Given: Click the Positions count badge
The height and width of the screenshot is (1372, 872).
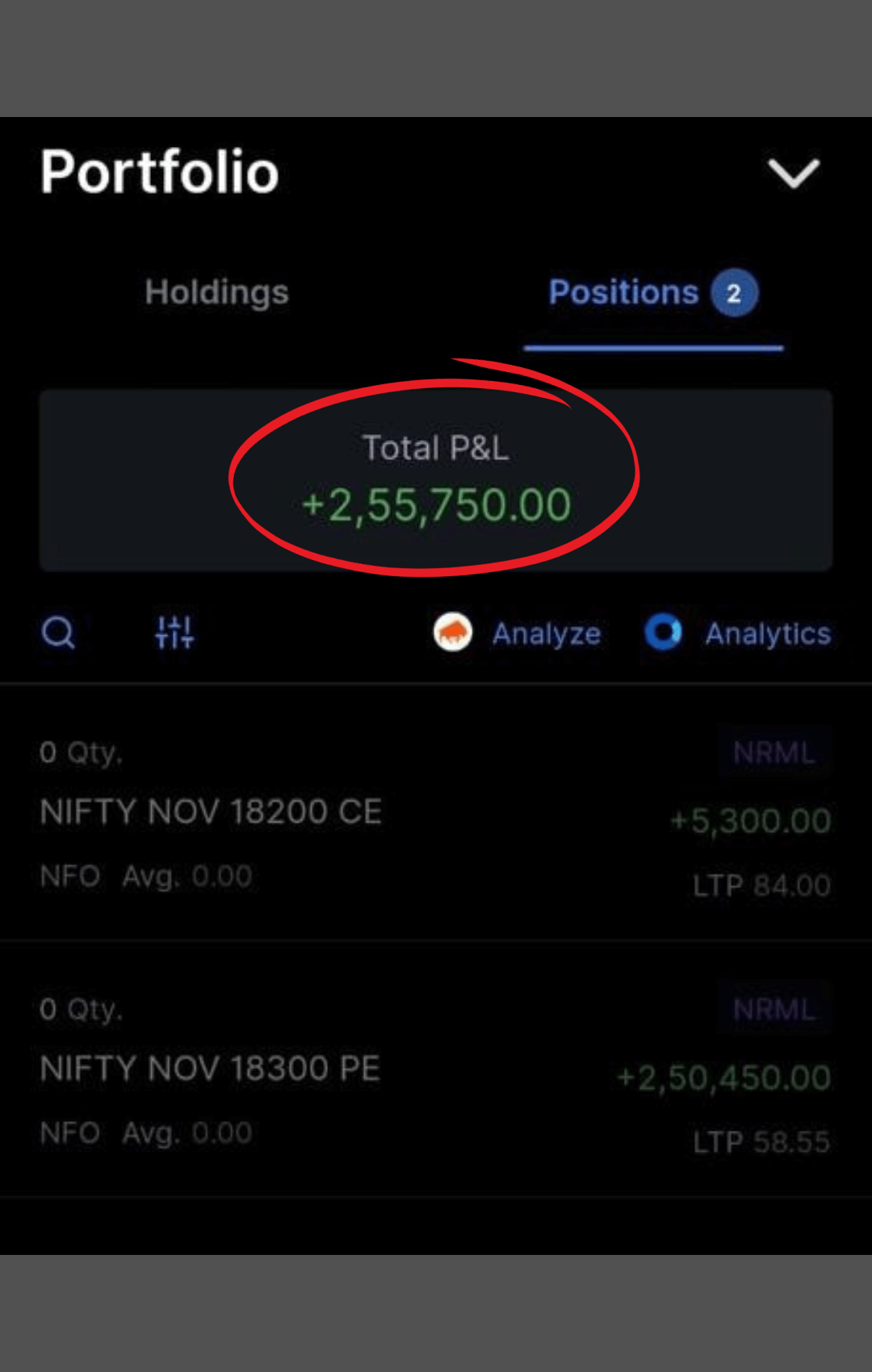Looking at the screenshot, I should click(x=734, y=293).
